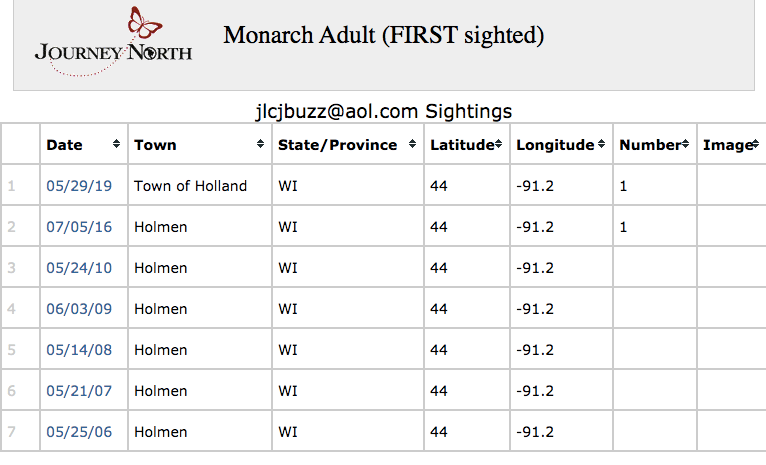This screenshot has height=465, width=766.
Task: Open the 05/29/19 sighting link
Action: 79,186
